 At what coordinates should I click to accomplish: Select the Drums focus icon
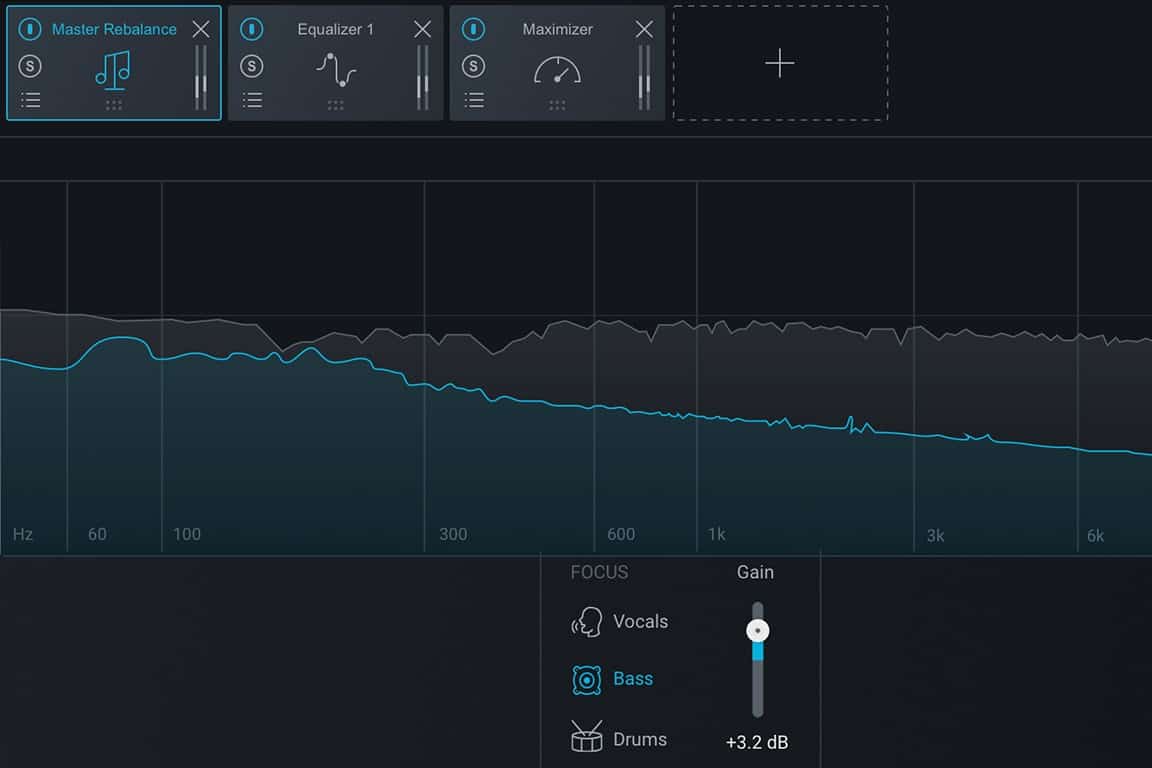(x=587, y=738)
